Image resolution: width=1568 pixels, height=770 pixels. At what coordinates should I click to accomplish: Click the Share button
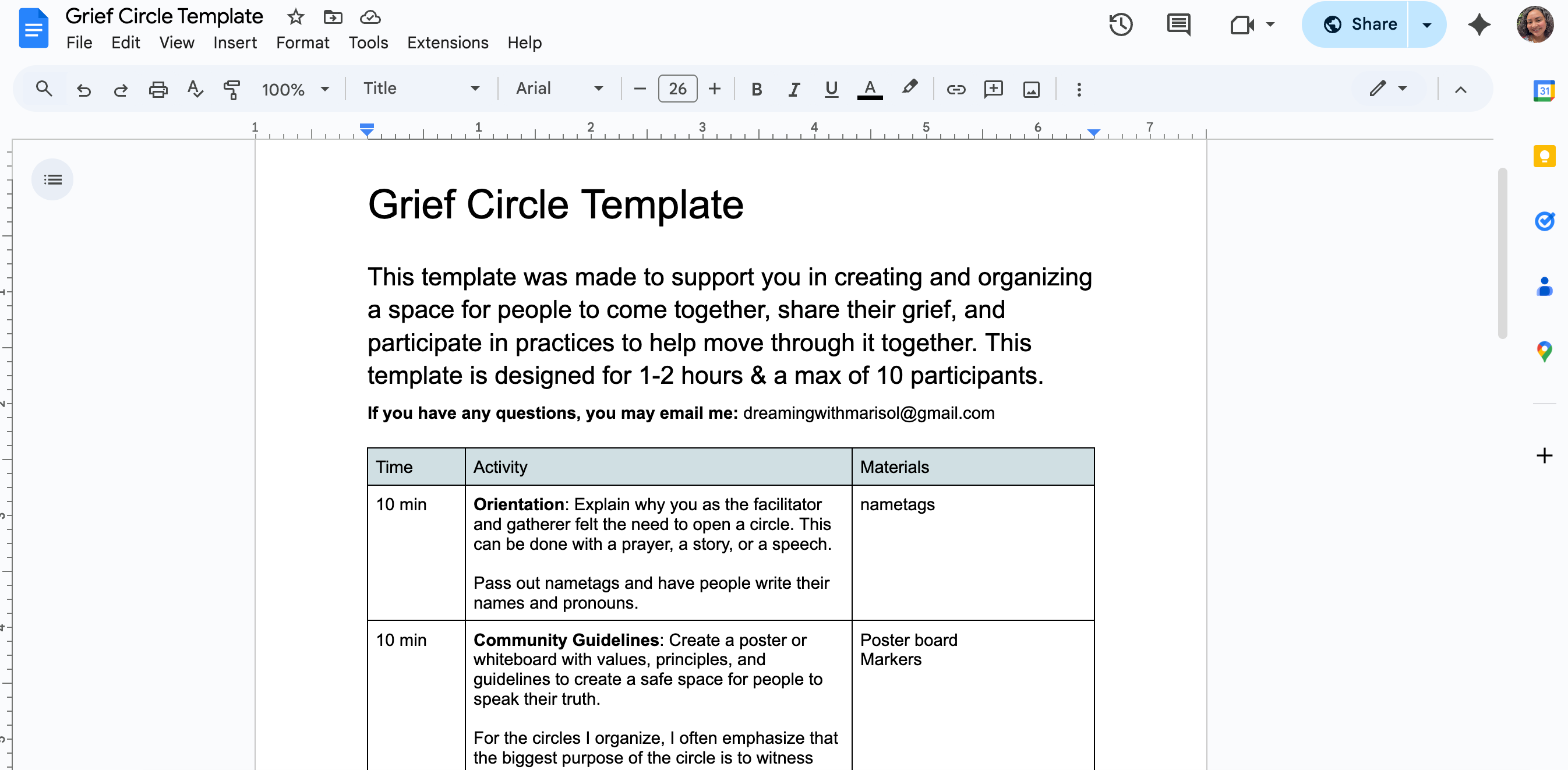pos(1362,24)
